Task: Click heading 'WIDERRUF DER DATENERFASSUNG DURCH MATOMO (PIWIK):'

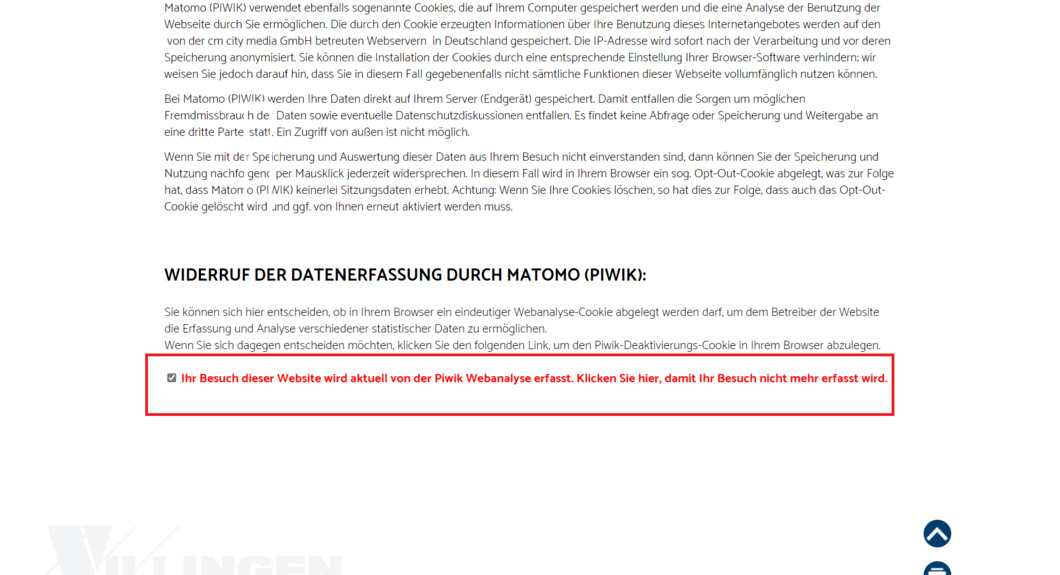Action: 405,275
